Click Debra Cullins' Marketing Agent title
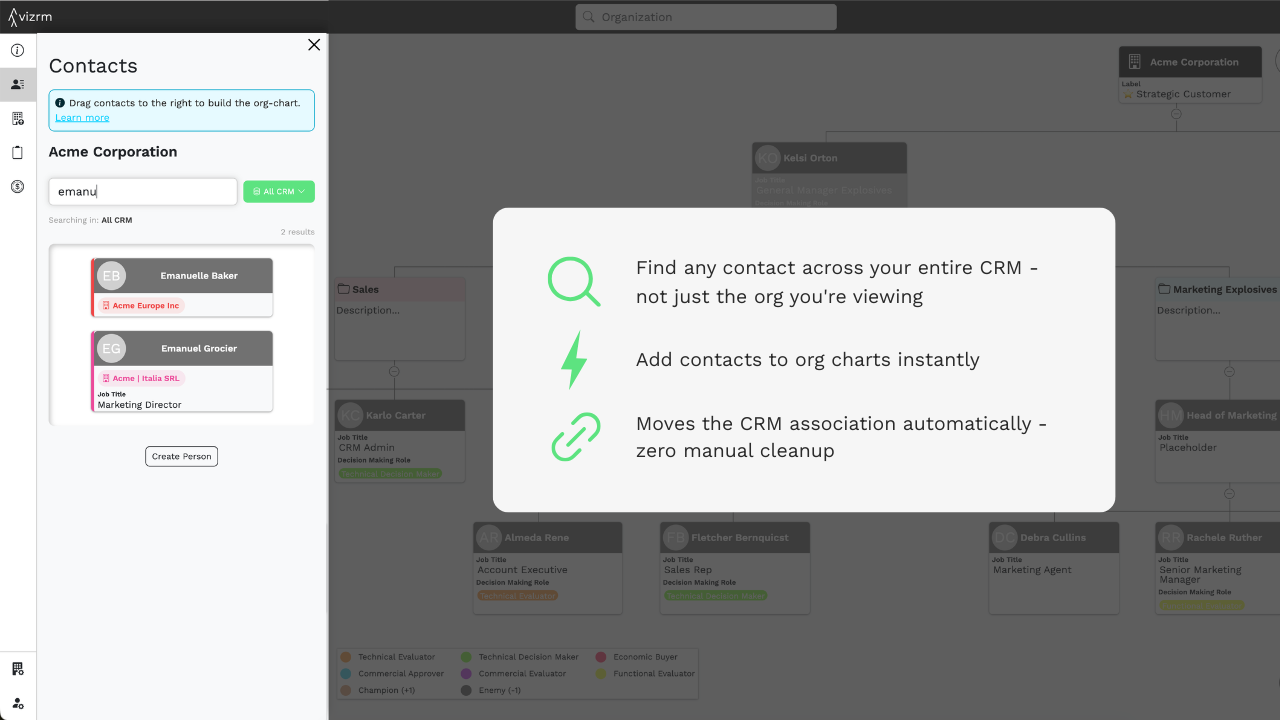Viewport: 1280px width, 720px height. click(x=1032, y=570)
